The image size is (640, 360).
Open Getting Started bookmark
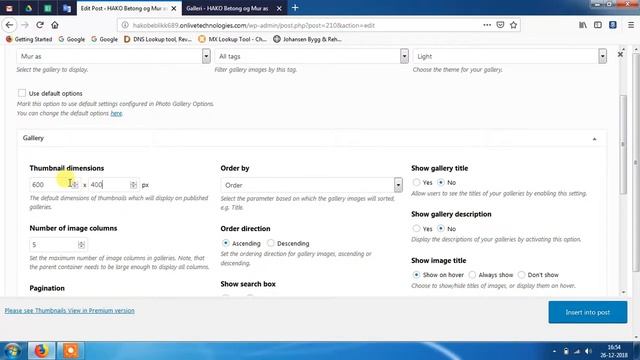29,39
